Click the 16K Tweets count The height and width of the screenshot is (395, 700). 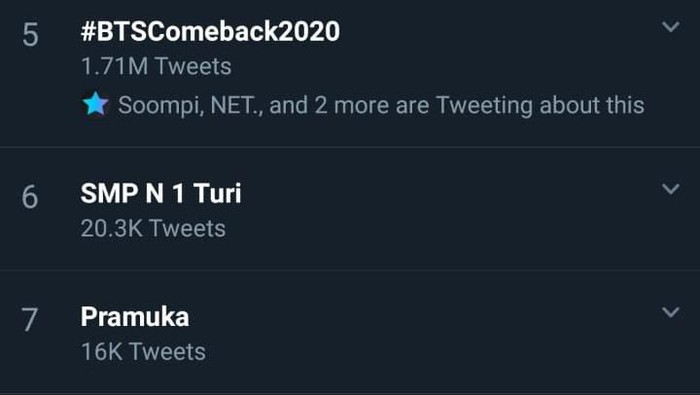(x=143, y=352)
